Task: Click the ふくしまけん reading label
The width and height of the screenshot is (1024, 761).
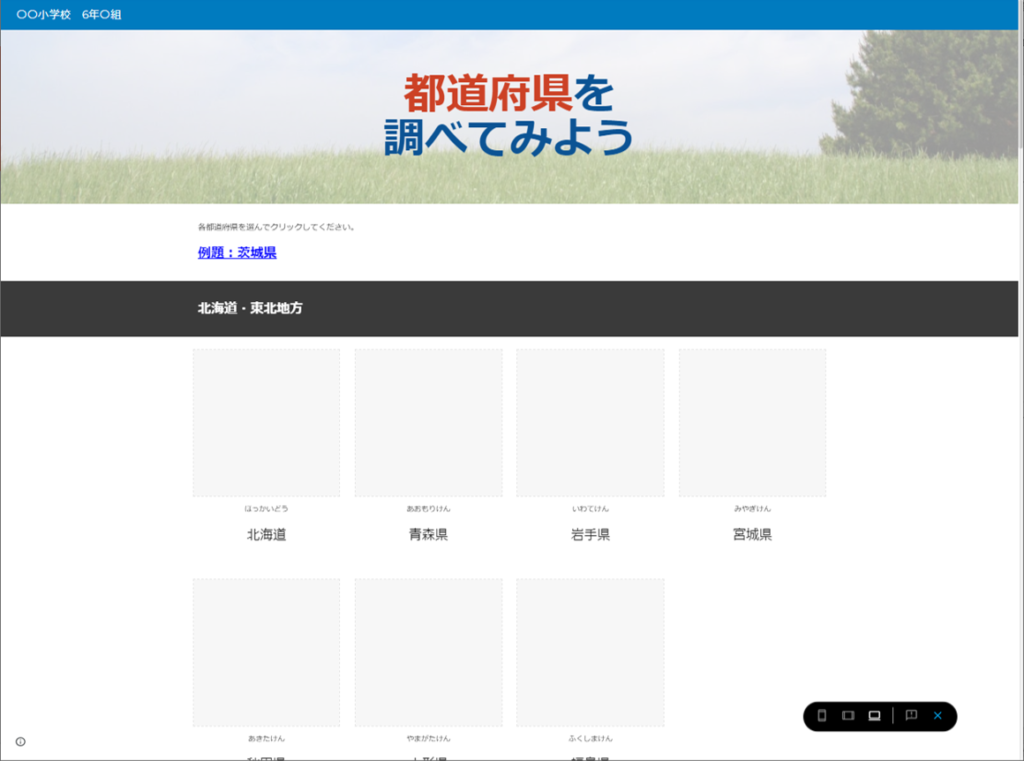Action: [x=590, y=738]
